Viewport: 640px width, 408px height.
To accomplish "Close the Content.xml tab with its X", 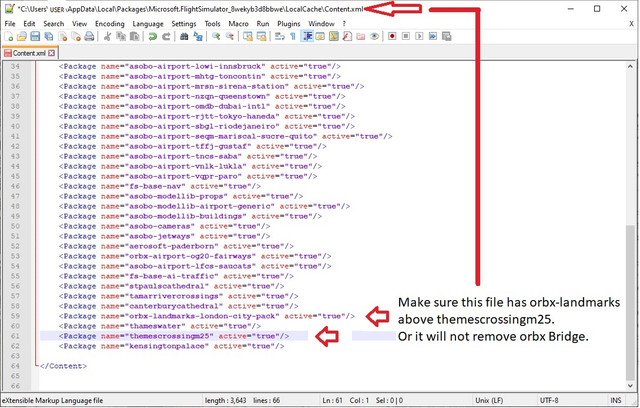I will pyautogui.click(x=51, y=53).
